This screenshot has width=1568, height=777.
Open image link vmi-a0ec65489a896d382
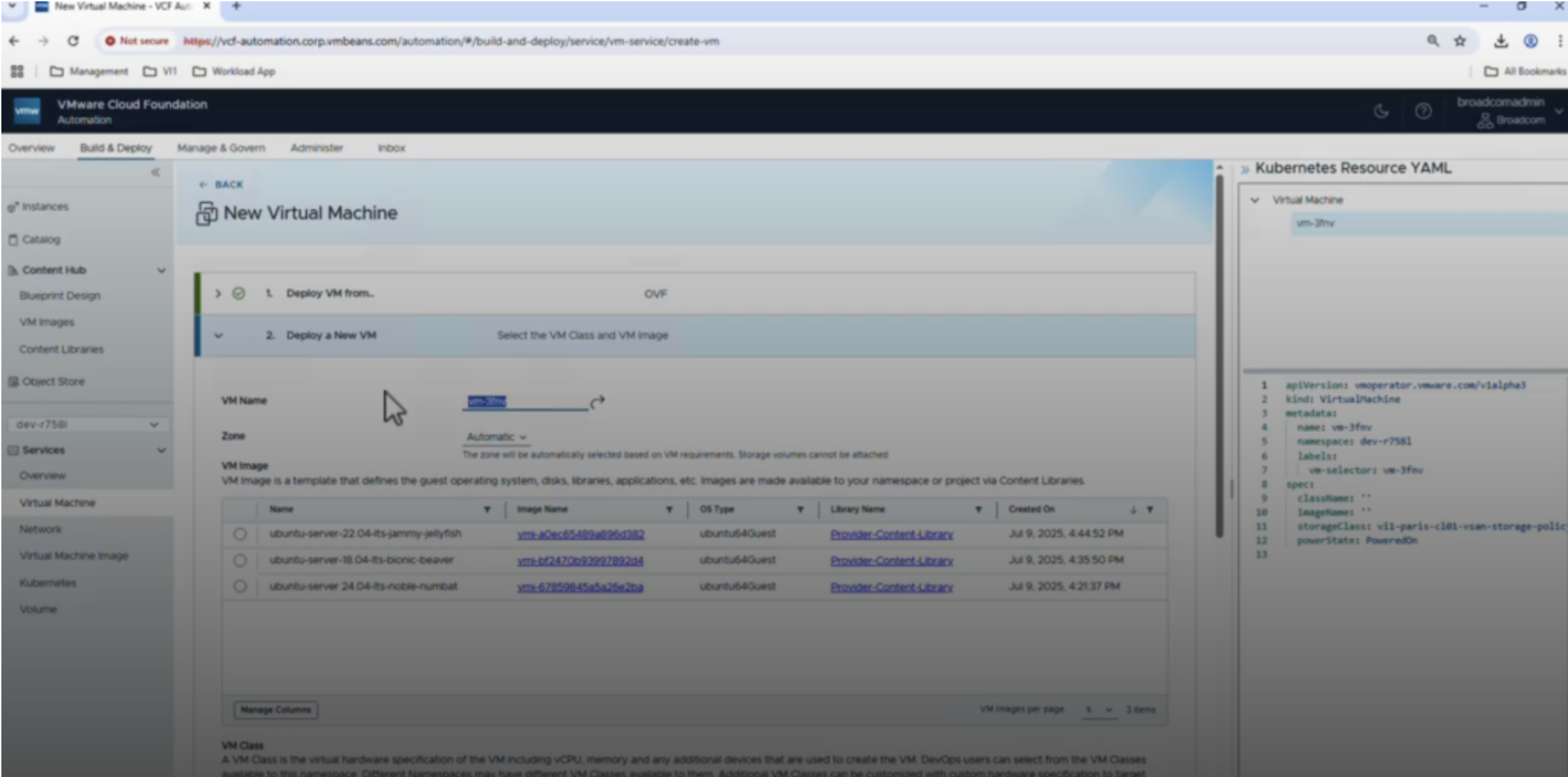[x=581, y=534]
